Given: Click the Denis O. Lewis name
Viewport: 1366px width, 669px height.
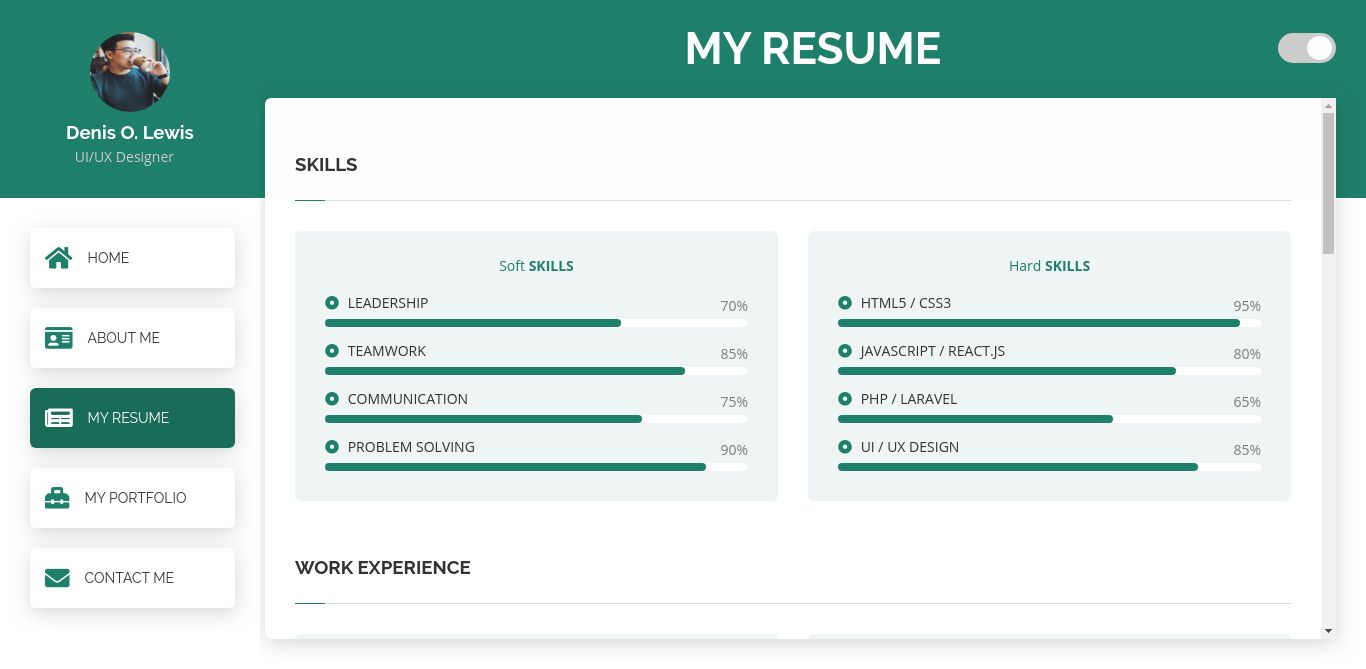Looking at the screenshot, I should coord(130,133).
